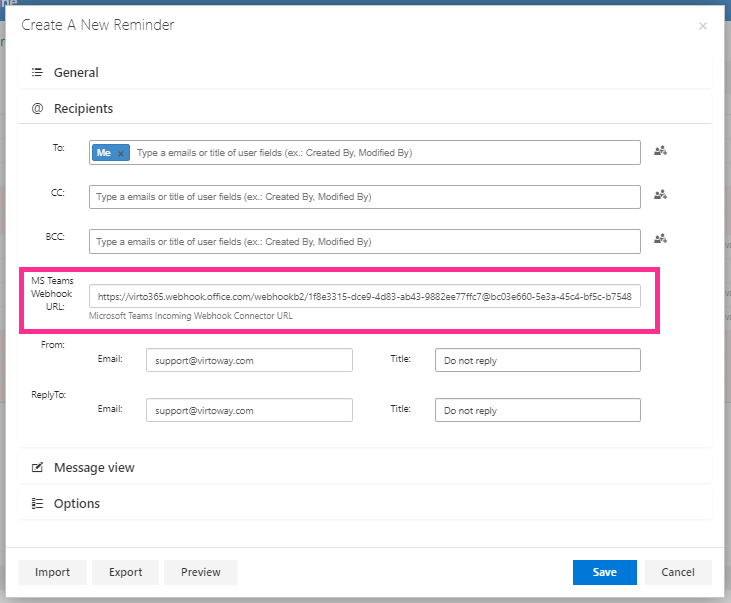Focus the BCC recipients field

point(365,242)
